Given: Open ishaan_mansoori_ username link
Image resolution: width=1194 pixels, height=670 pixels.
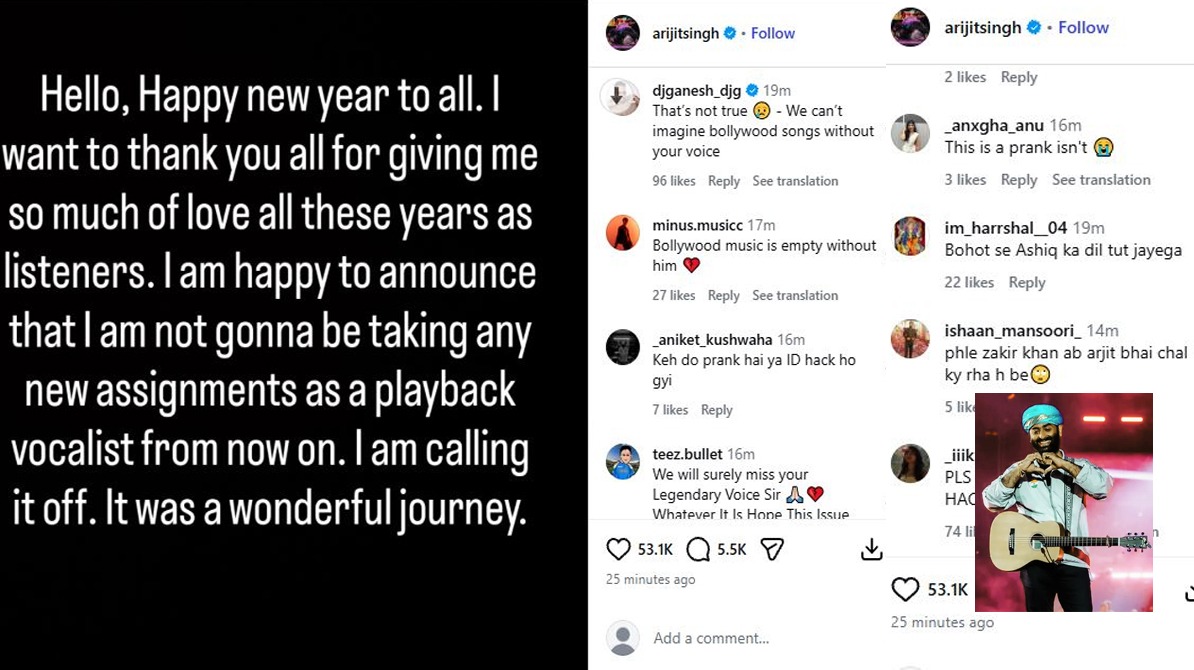Looking at the screenshot, I should click(1013, 330).
